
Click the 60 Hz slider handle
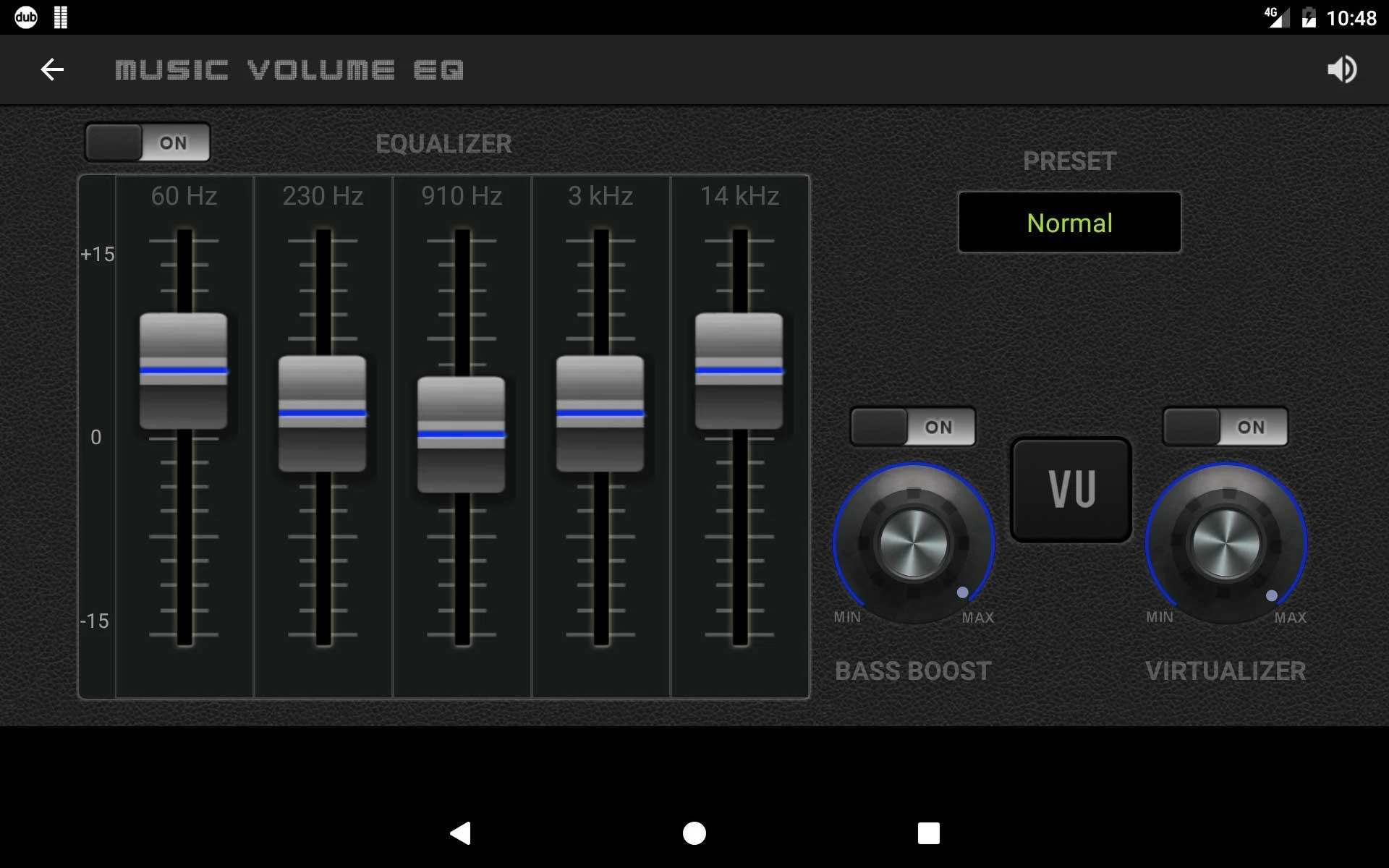pos(184,371)
